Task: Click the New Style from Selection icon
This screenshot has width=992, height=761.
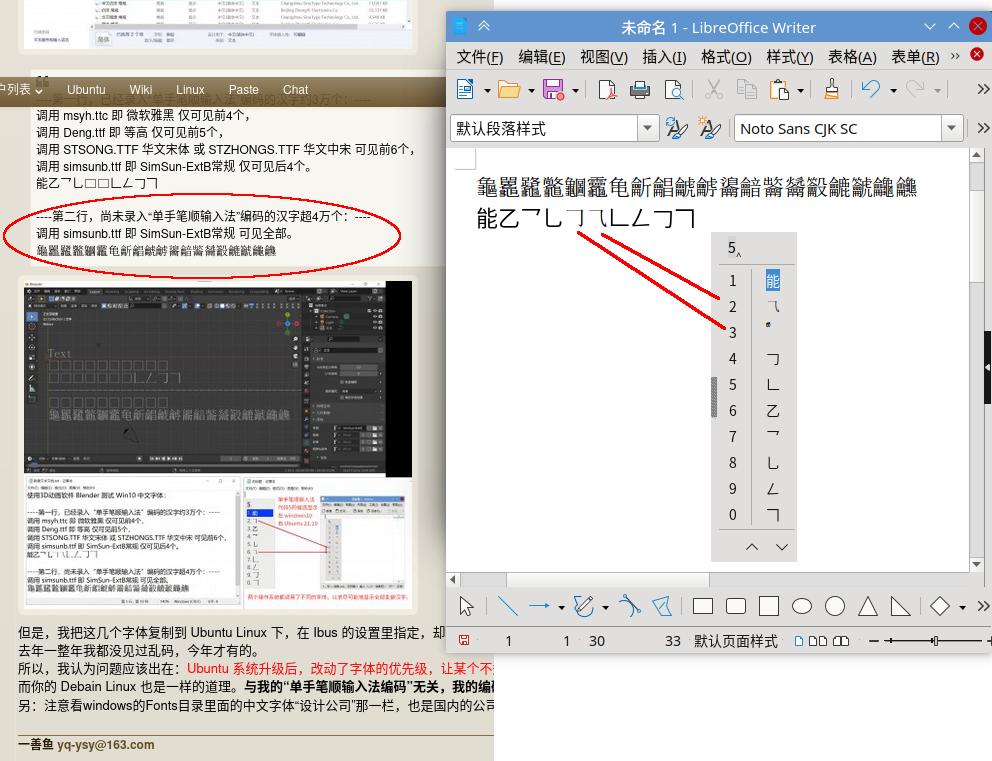Action: [x=709, y=128]
